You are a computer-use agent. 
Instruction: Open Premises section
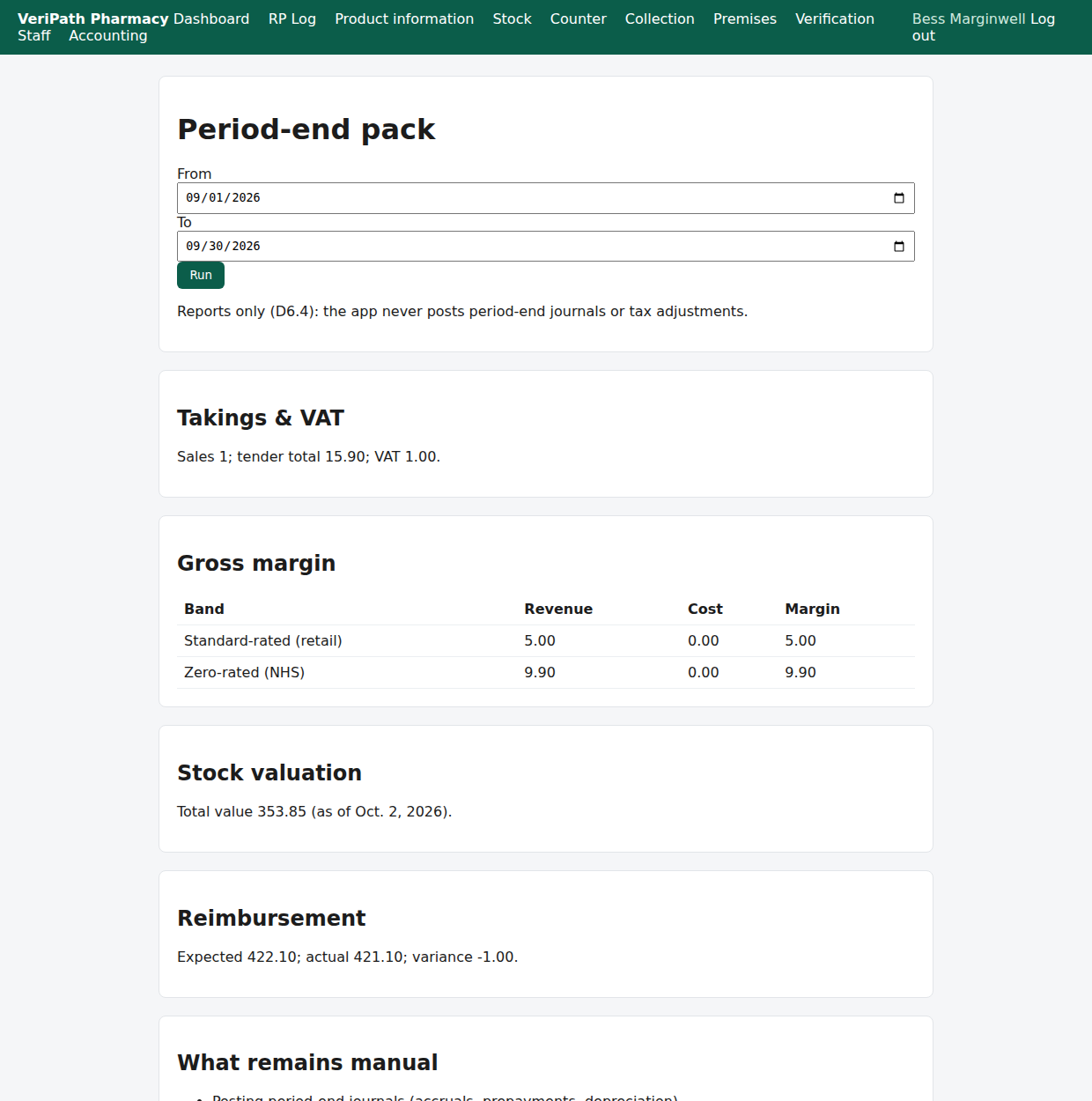(x=745, y=18)
